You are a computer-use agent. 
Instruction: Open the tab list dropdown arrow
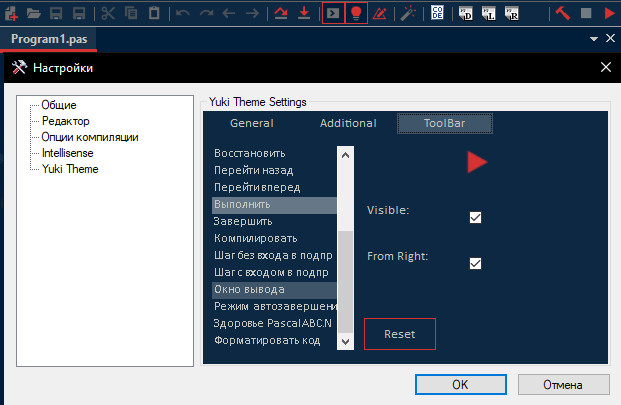pyautogui.click(x=594, y=39)
